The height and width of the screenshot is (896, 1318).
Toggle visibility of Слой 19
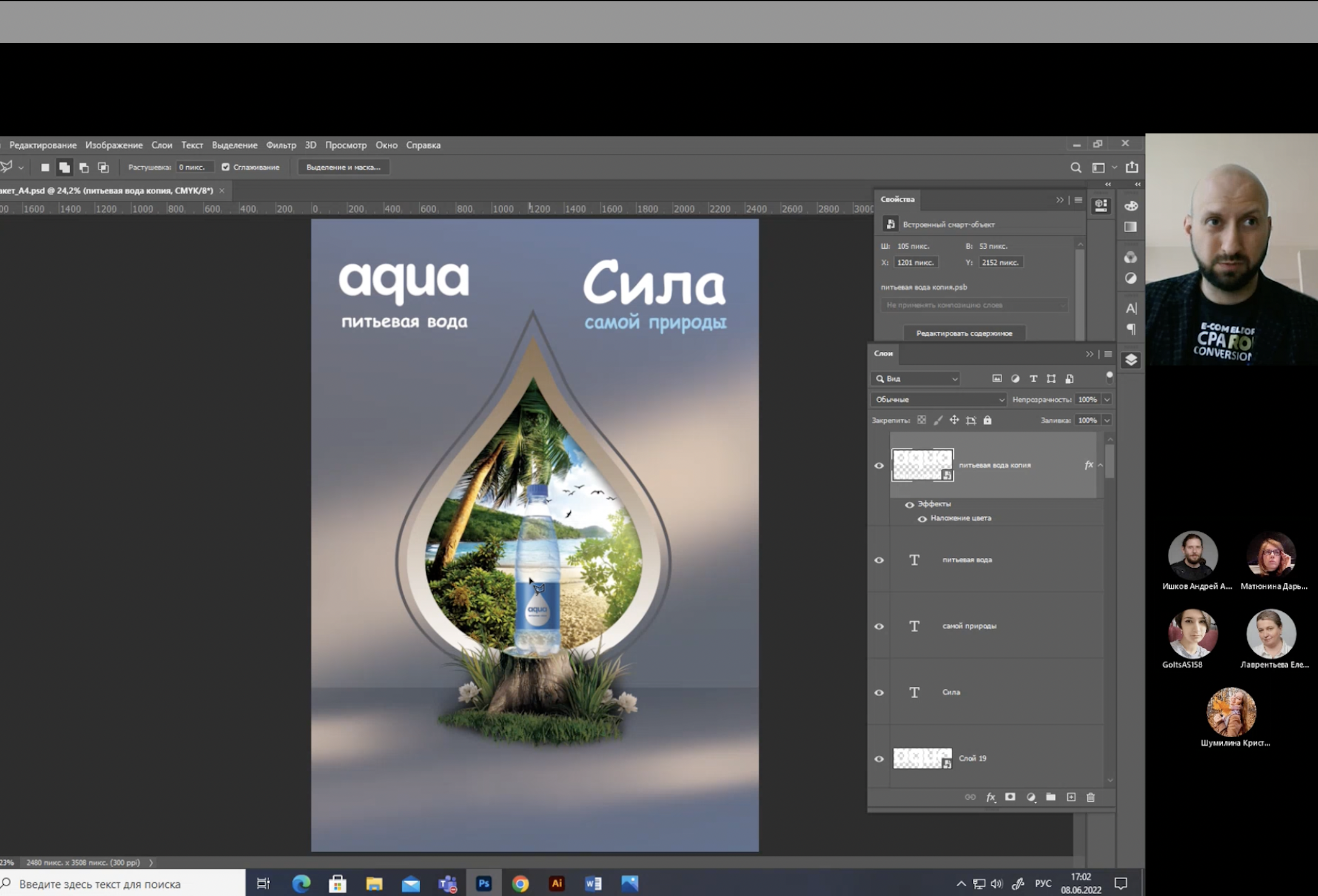[x=879, y=759]
